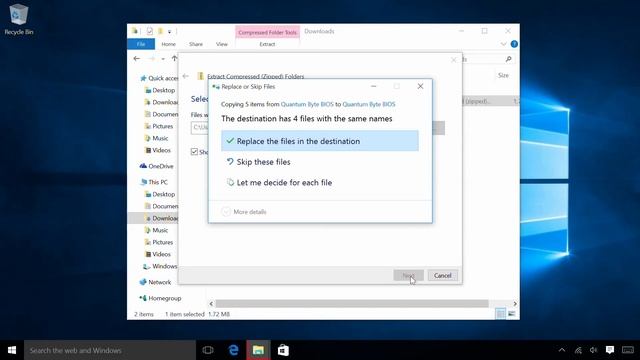Click the Search the web and Windows box
Screen dimensions: 640x360
[110, 350]
